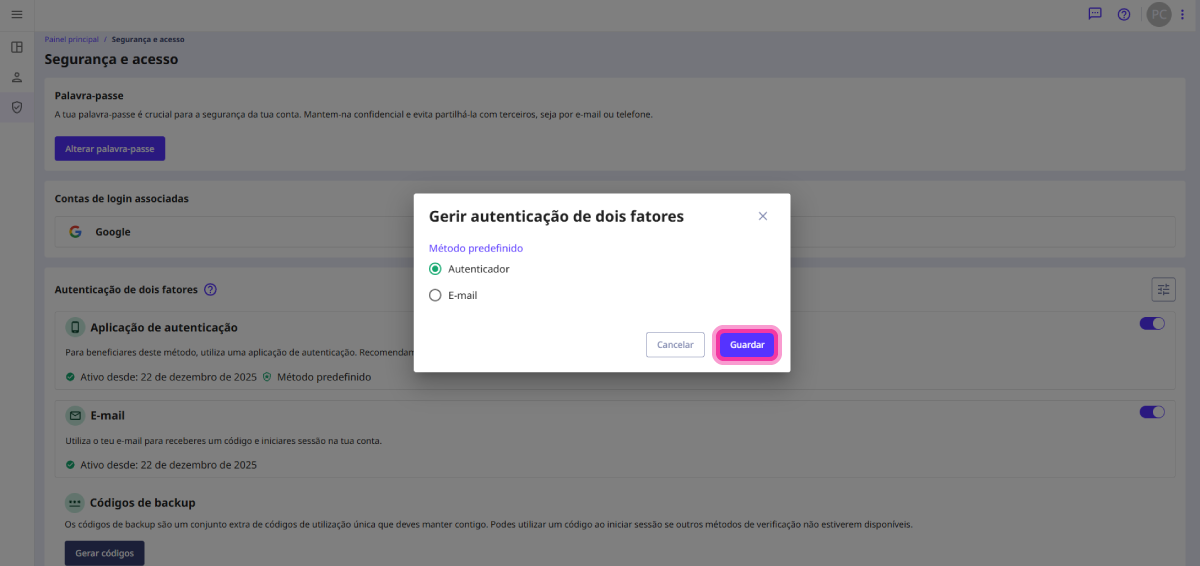Image resolution: width=1200 pixels, height=566 pixels.
Task: Go to Painel principal breadcrumb
Action: (71, 39)
